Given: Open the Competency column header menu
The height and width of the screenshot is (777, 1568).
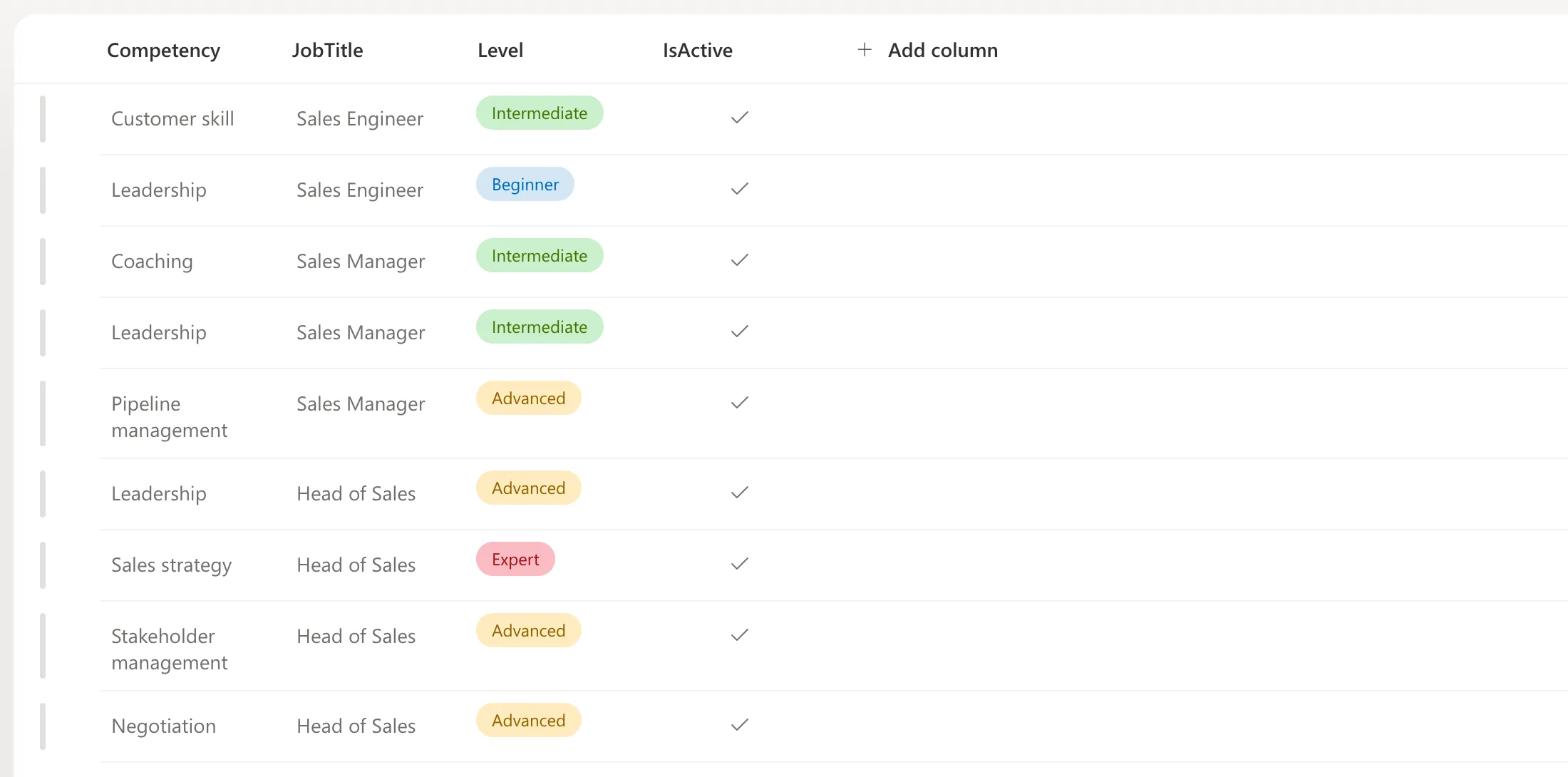Looking at the screenshot, I should [x=163, y=51].
